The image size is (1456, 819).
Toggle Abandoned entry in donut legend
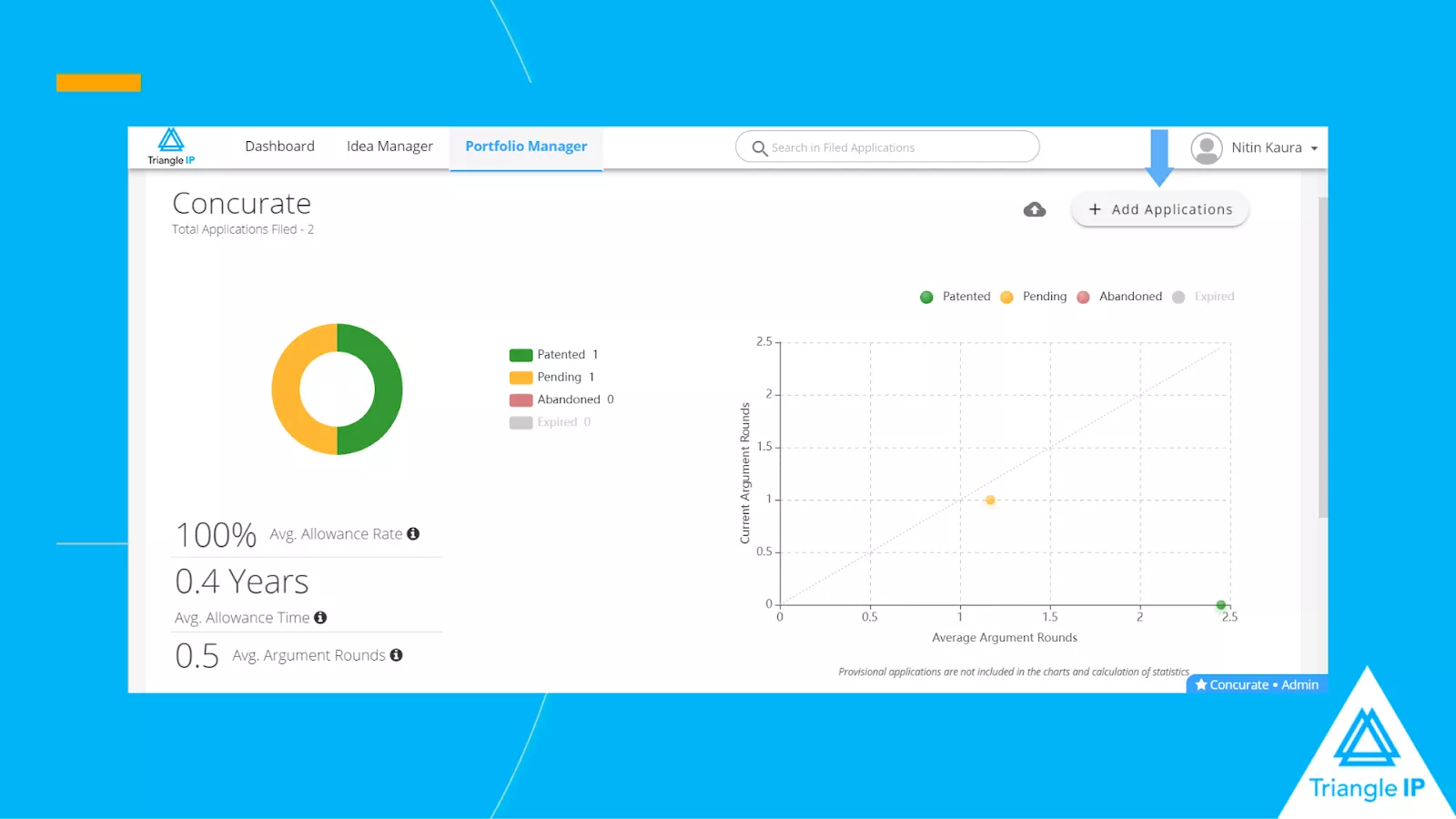pos(561,399)
